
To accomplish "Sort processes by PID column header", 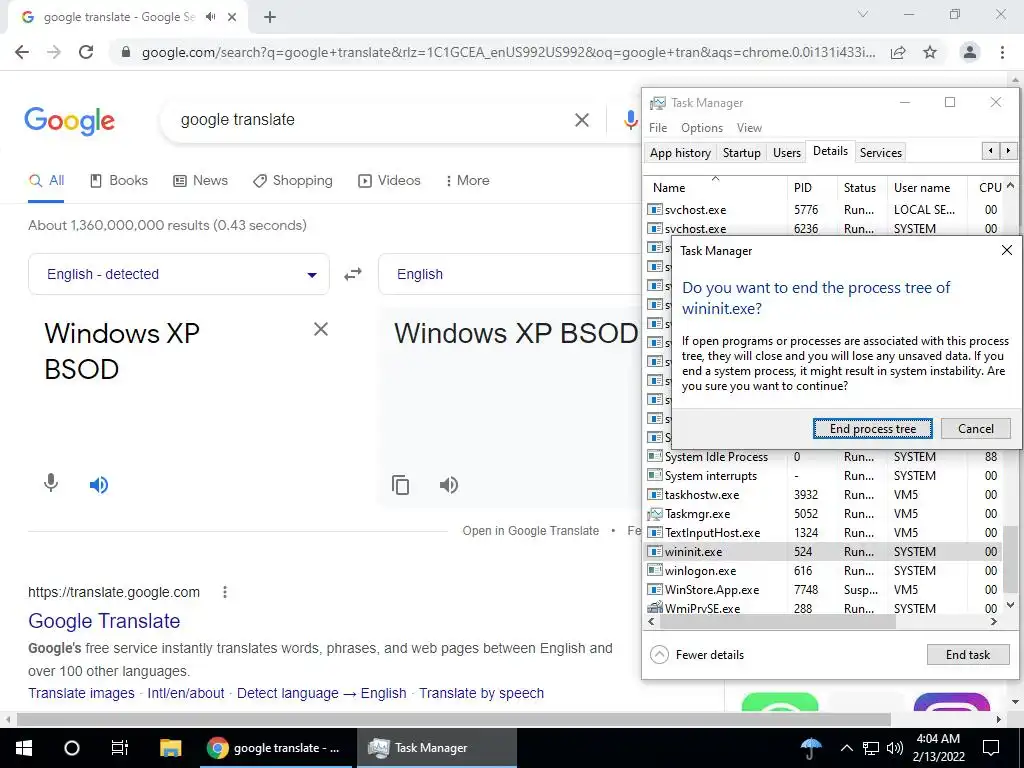I will point(812,187).
